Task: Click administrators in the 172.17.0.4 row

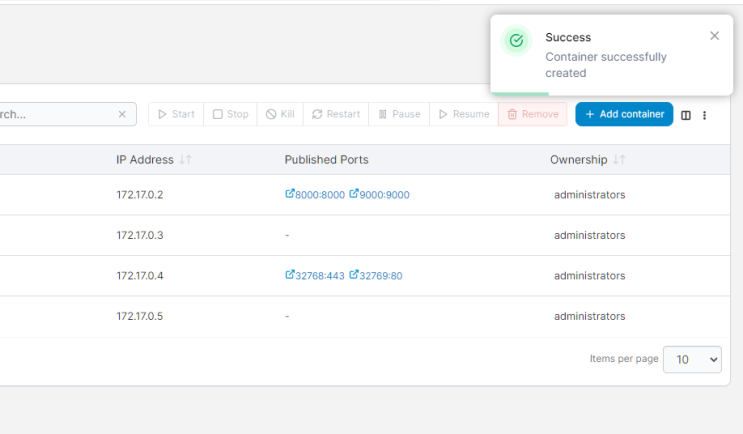Action: [589, 276]
